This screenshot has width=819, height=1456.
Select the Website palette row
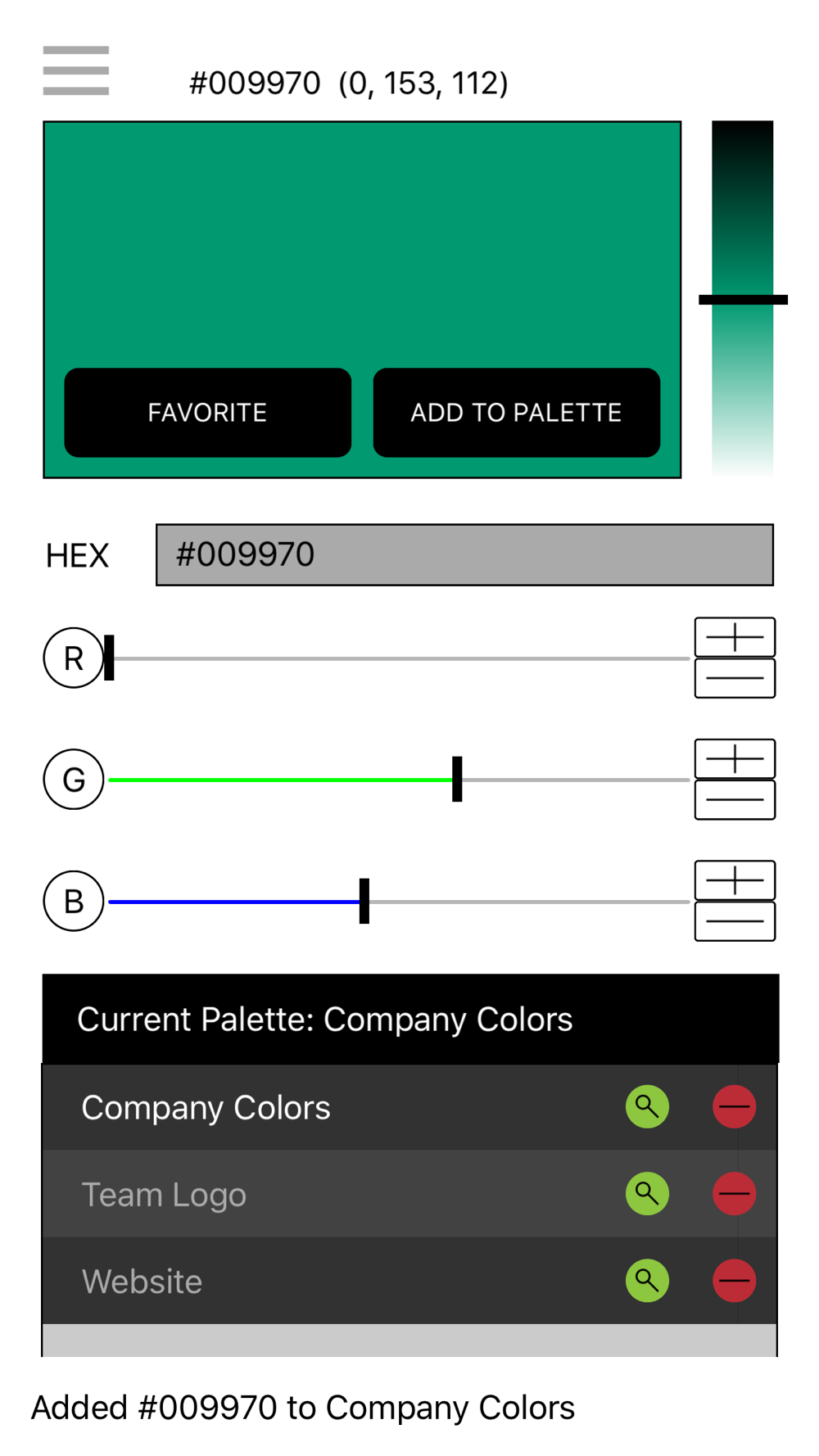pyautogui.click(x=409, y=1281)
